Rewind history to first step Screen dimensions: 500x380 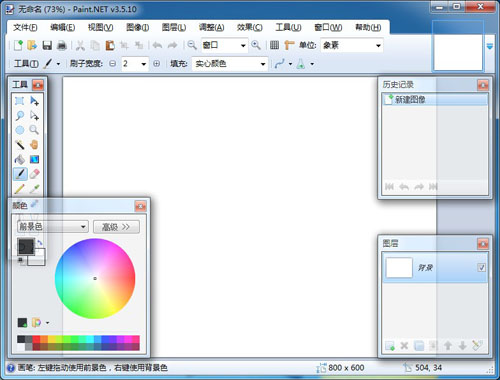pyautogui.click(x=389, y=186)
